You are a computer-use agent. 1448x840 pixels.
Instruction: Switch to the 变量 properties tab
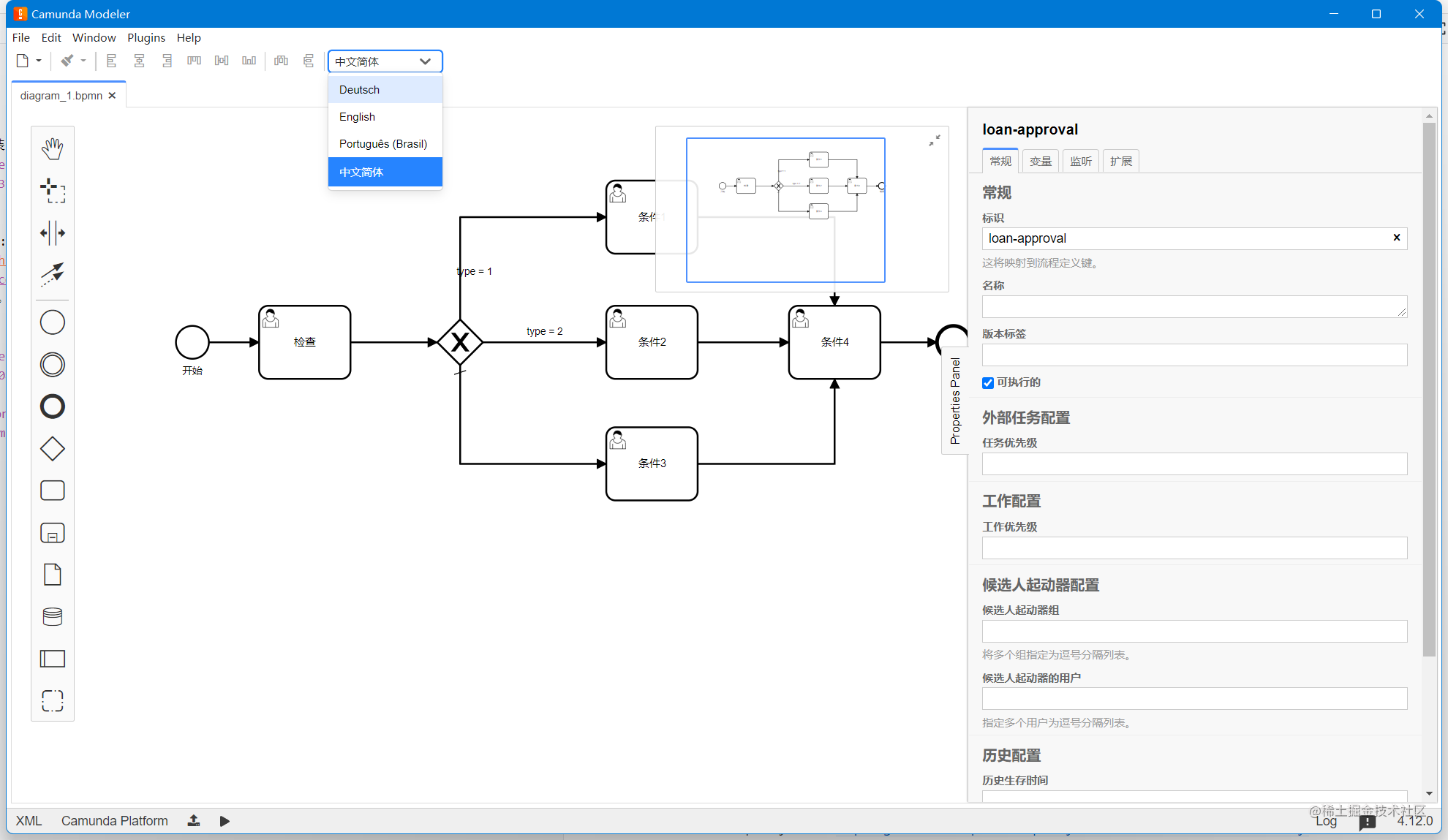pyautogui.click(x=1040, y=161)
